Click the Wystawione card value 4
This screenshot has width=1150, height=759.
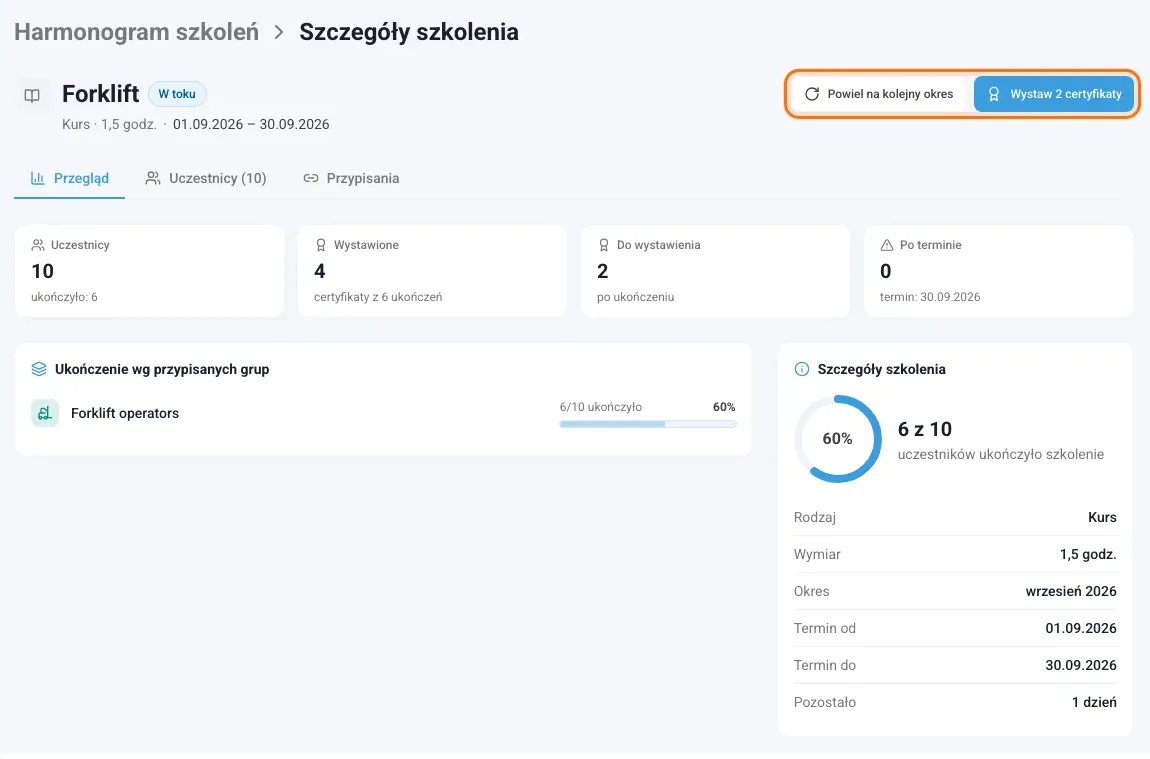coord(320,271)
